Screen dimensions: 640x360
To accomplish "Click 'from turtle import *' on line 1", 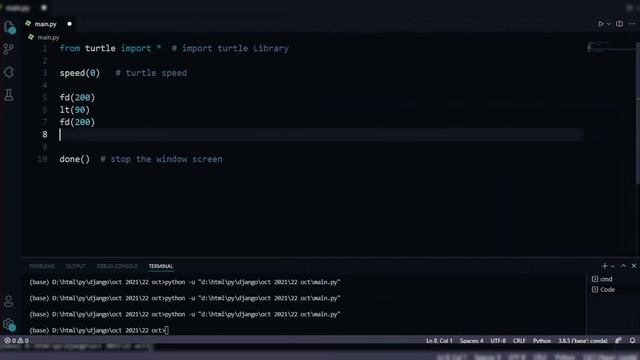I will coord(110,49).
